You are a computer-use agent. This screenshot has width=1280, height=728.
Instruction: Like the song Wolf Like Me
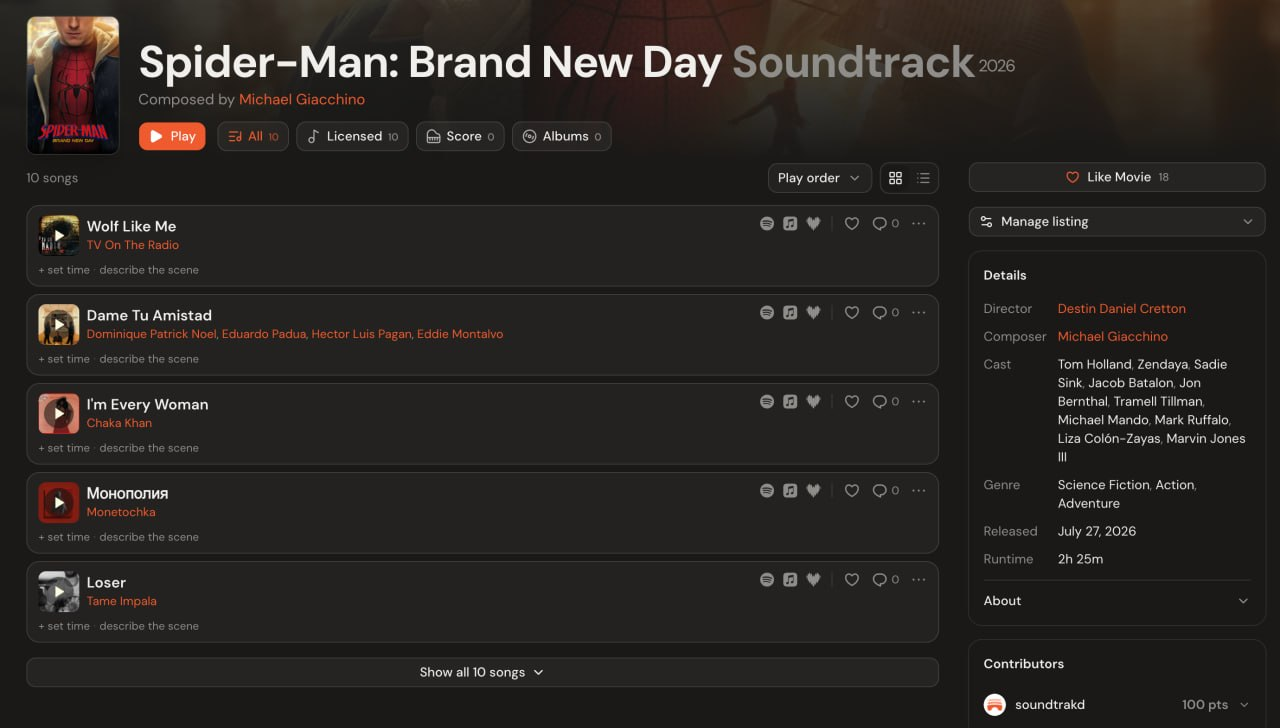pos(852,224)
